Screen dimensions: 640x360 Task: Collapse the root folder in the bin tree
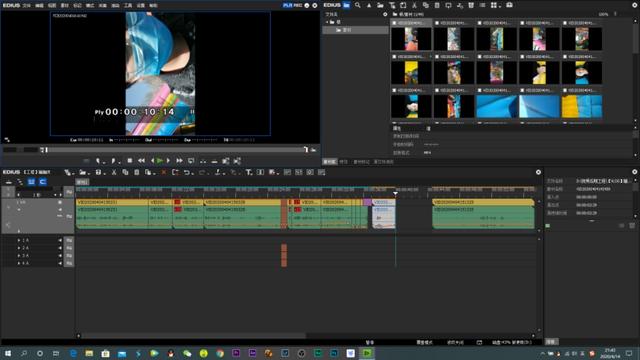327,22
